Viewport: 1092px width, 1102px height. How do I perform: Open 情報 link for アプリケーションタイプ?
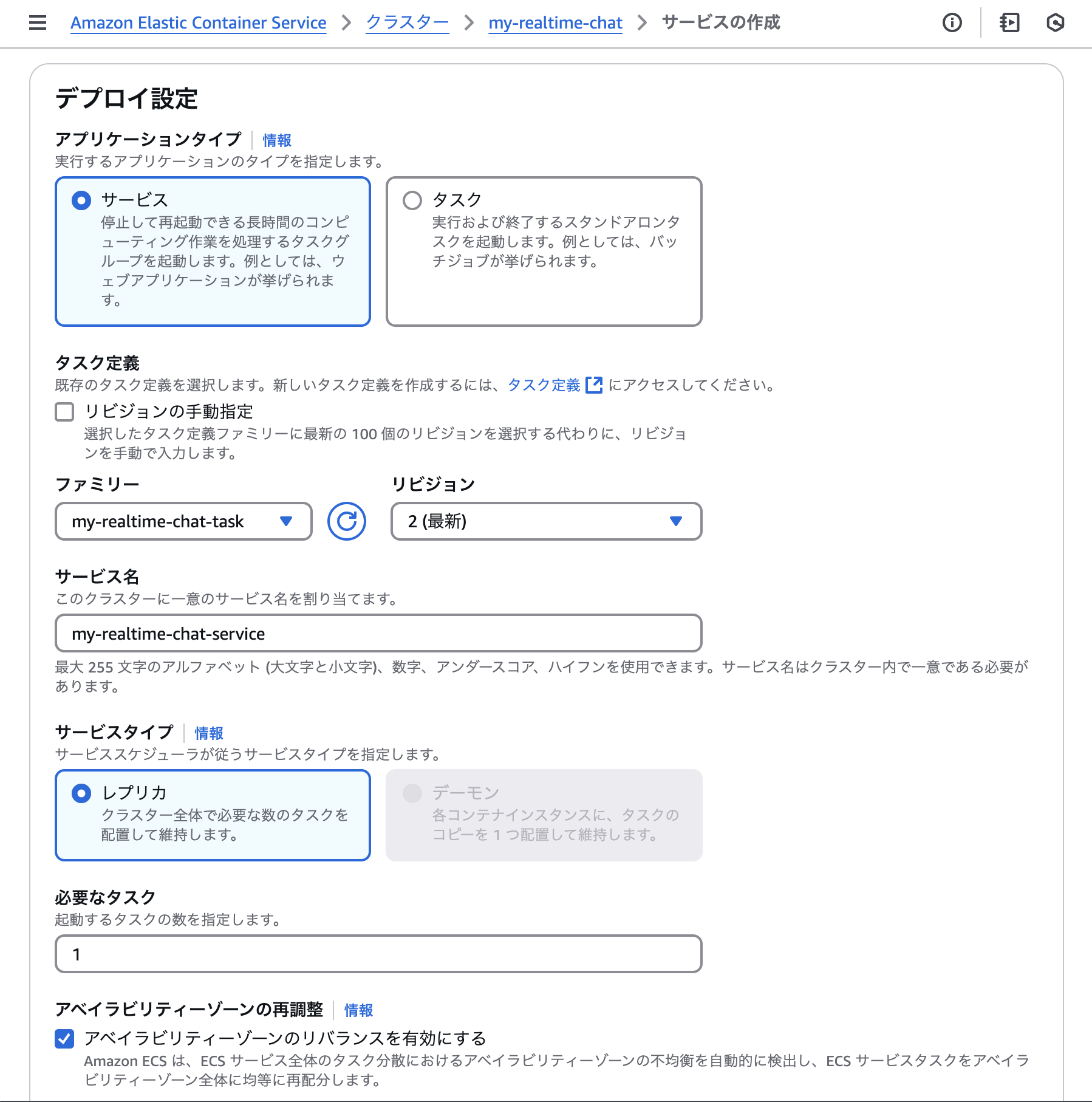(277, 140)
